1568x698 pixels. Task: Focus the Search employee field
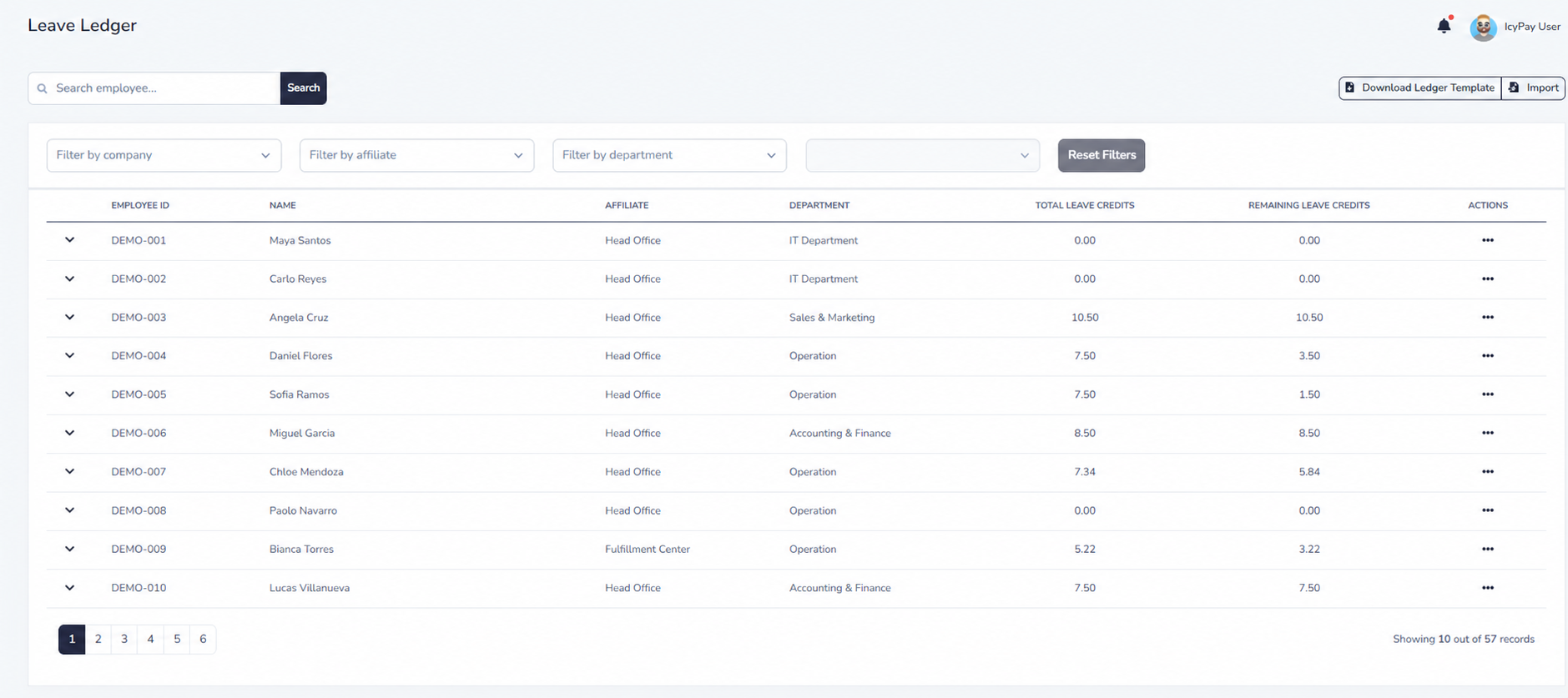[x=154, y=88]
